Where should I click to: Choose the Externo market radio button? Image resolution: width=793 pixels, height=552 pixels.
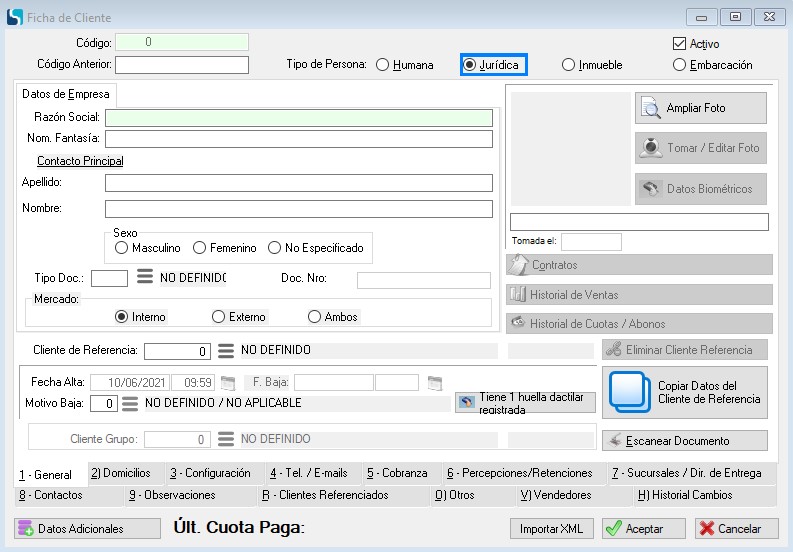219,317
